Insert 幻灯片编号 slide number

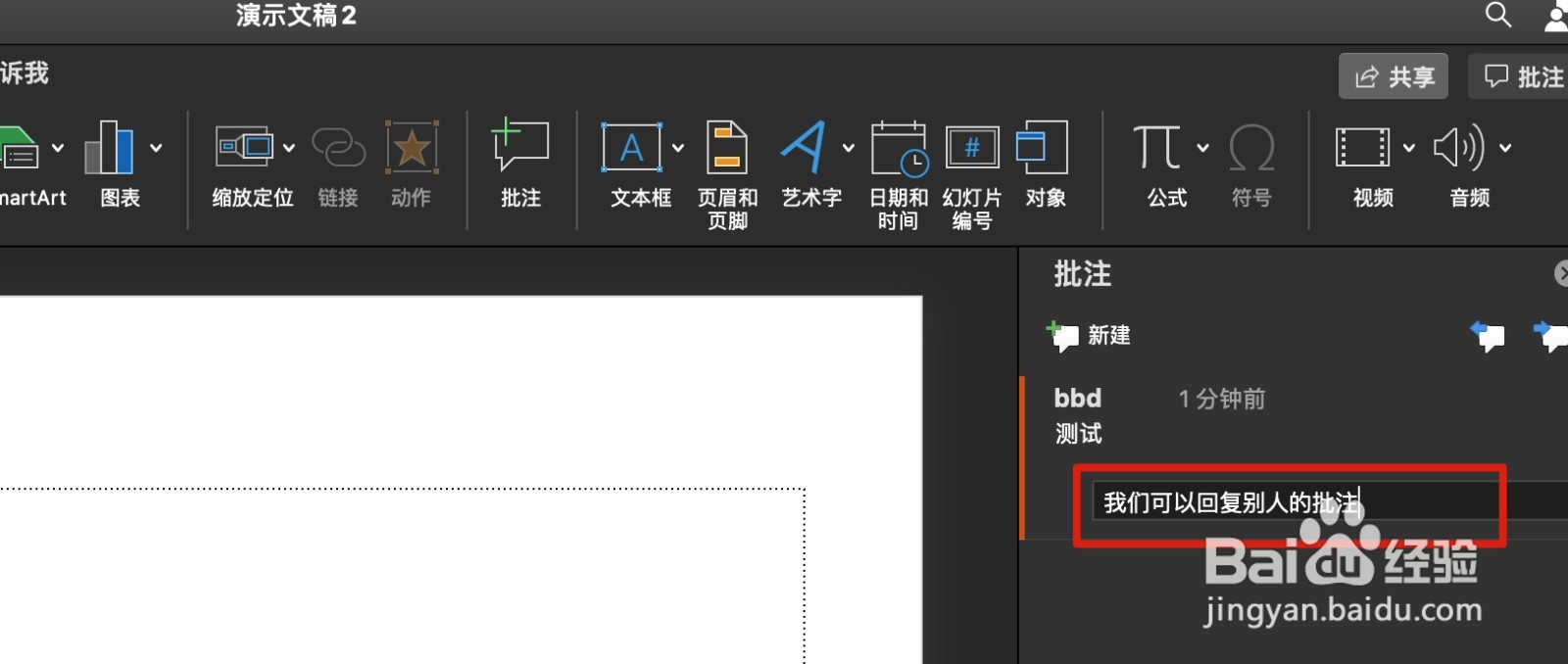point(972,176)
